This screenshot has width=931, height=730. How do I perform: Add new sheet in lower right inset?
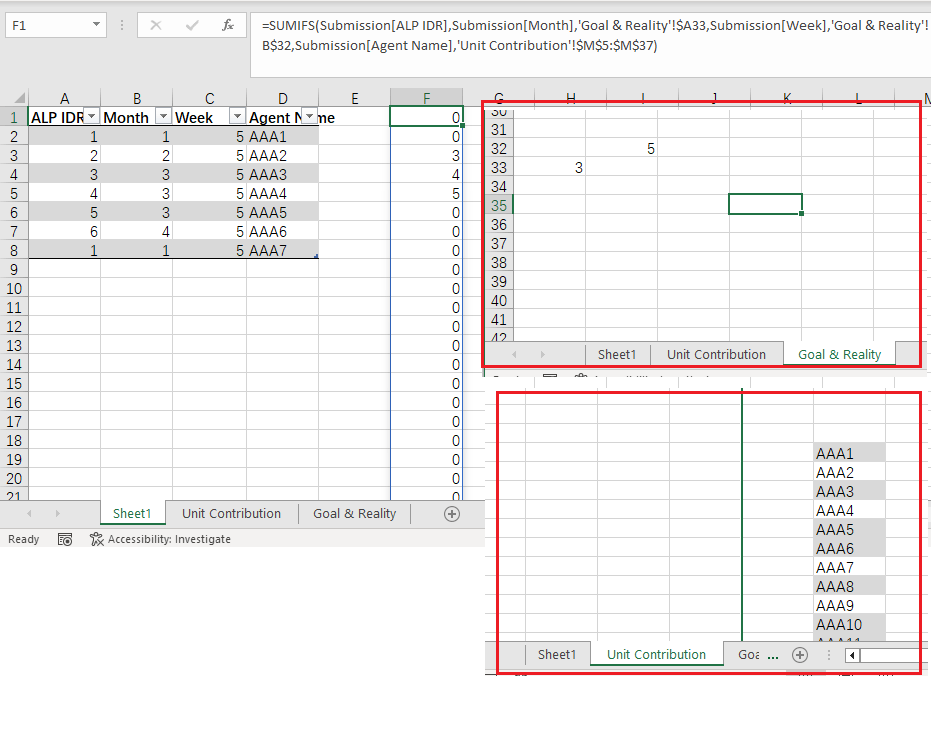coord(800,655)
